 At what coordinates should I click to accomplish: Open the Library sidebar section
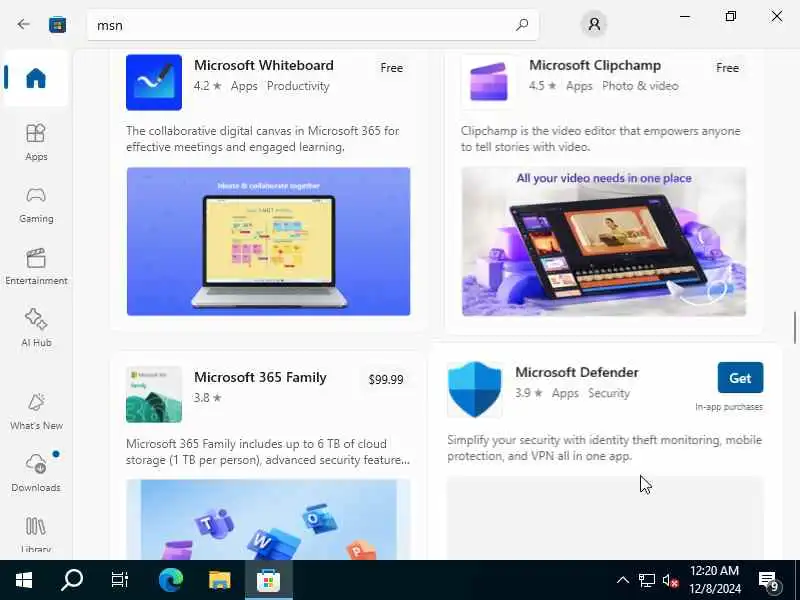[x=36, y=533]
